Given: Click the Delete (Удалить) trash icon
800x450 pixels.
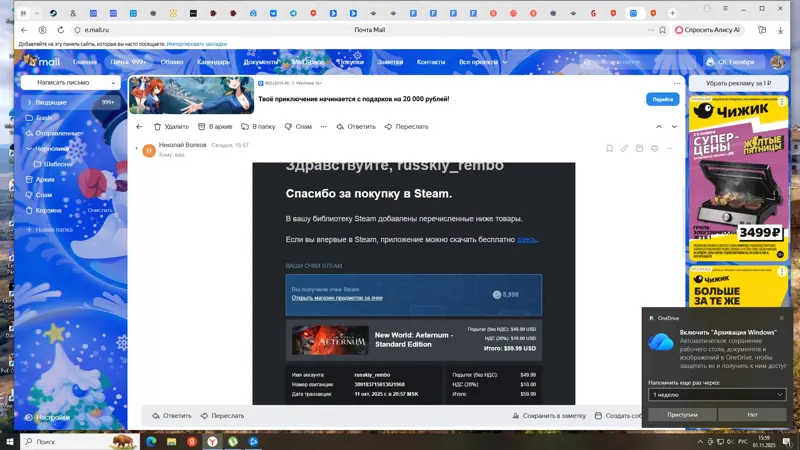Looking at the screenshot, I should click(158, 127).
